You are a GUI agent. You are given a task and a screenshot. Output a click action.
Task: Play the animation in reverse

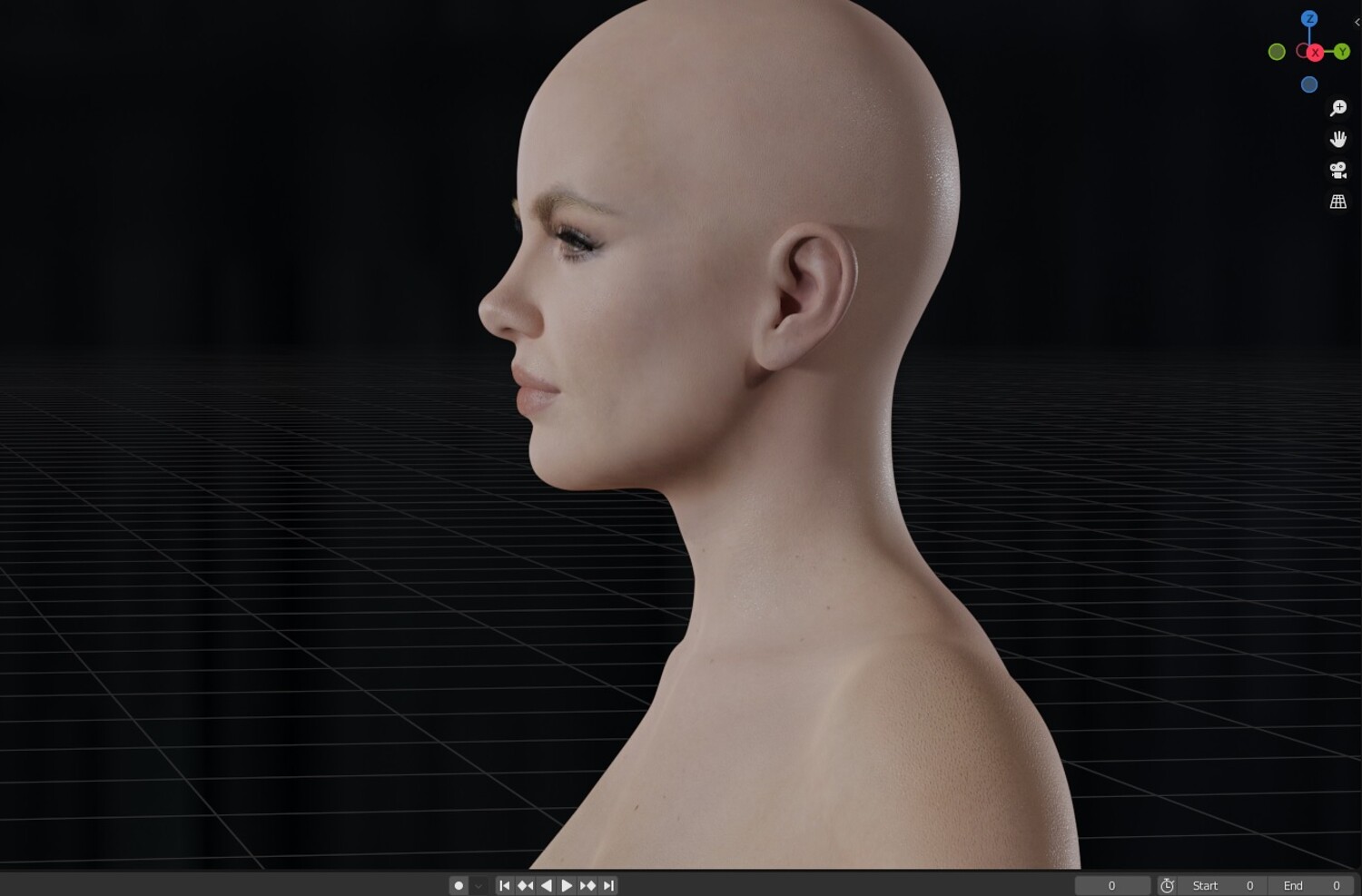pyautogui.click(x=546, y=885)
